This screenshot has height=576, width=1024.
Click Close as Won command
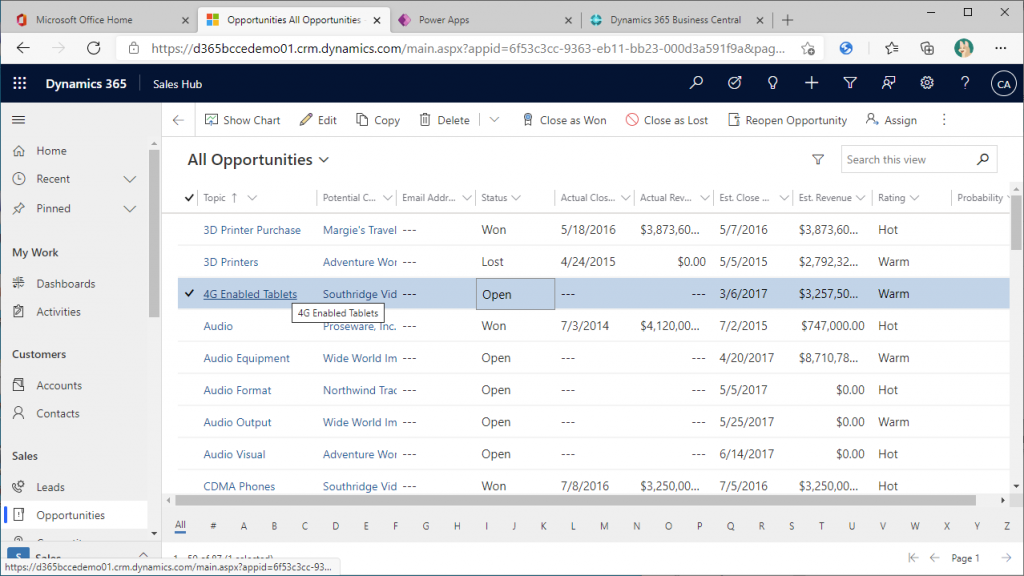coord(564,120)
